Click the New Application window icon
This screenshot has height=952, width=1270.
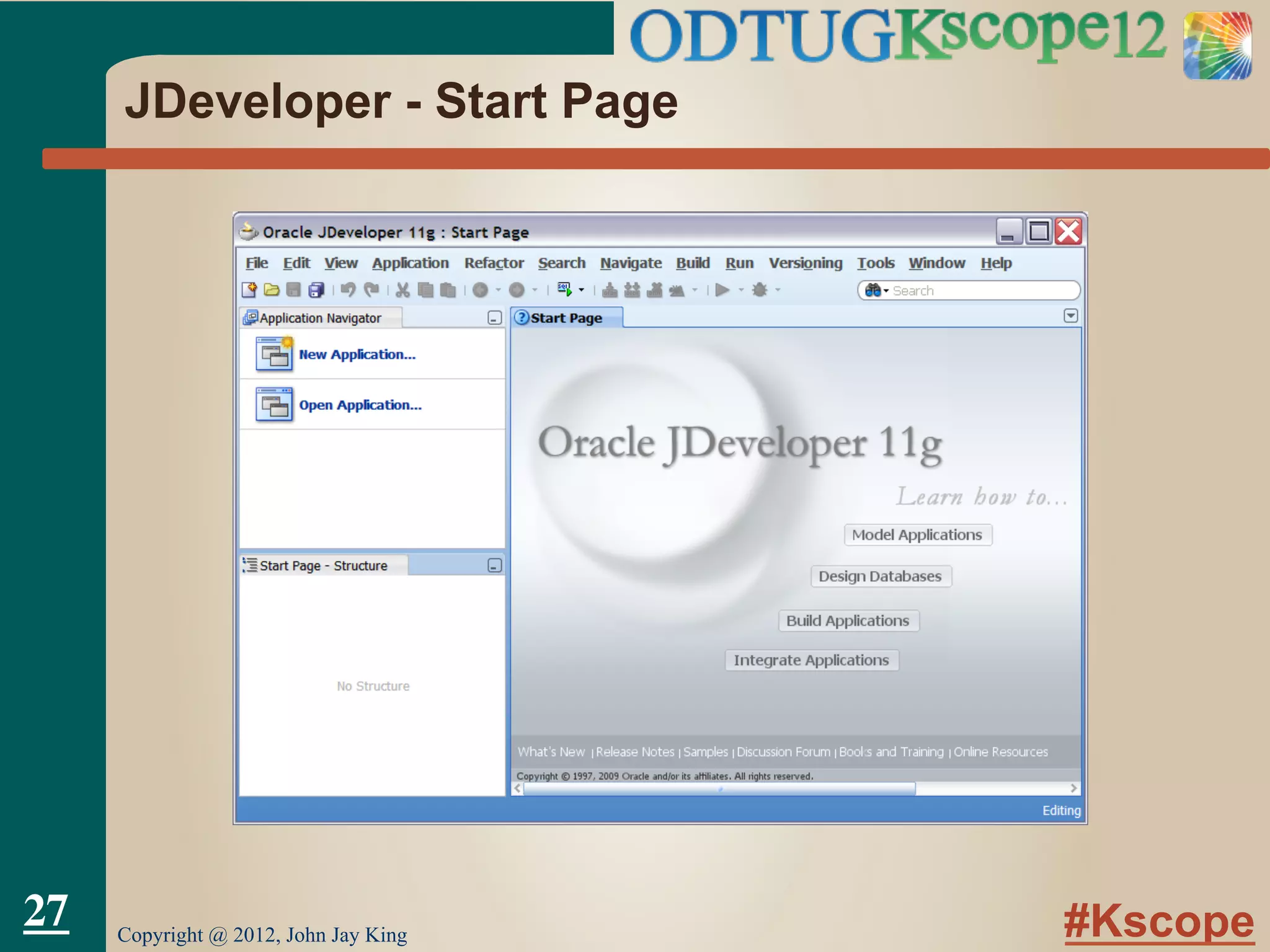tap(274, 354)
